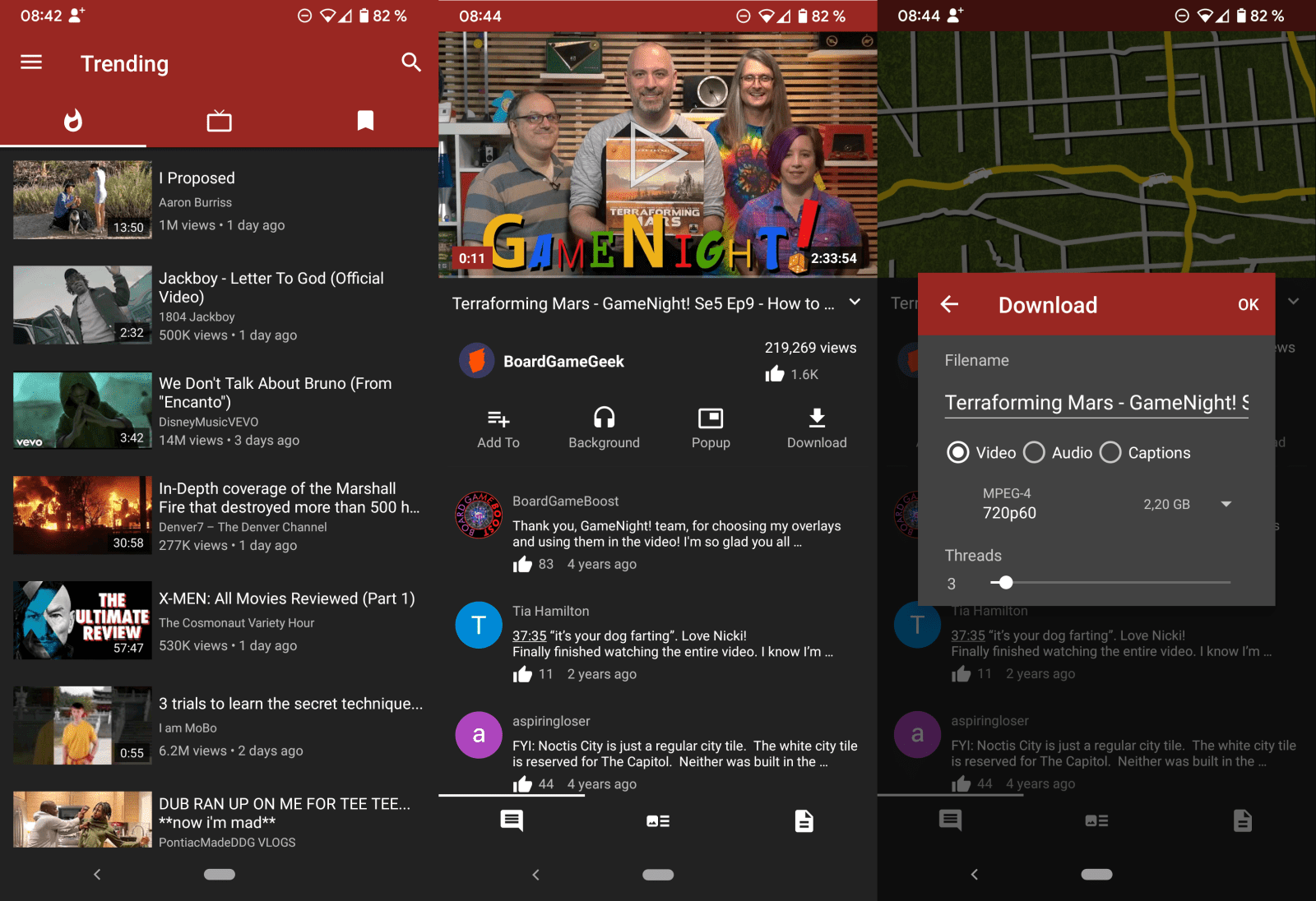This screenshot has width=1316, height=901.
Task: Jump to 37:35 timestamp in middle screen
Action: [x=530, y=635]
